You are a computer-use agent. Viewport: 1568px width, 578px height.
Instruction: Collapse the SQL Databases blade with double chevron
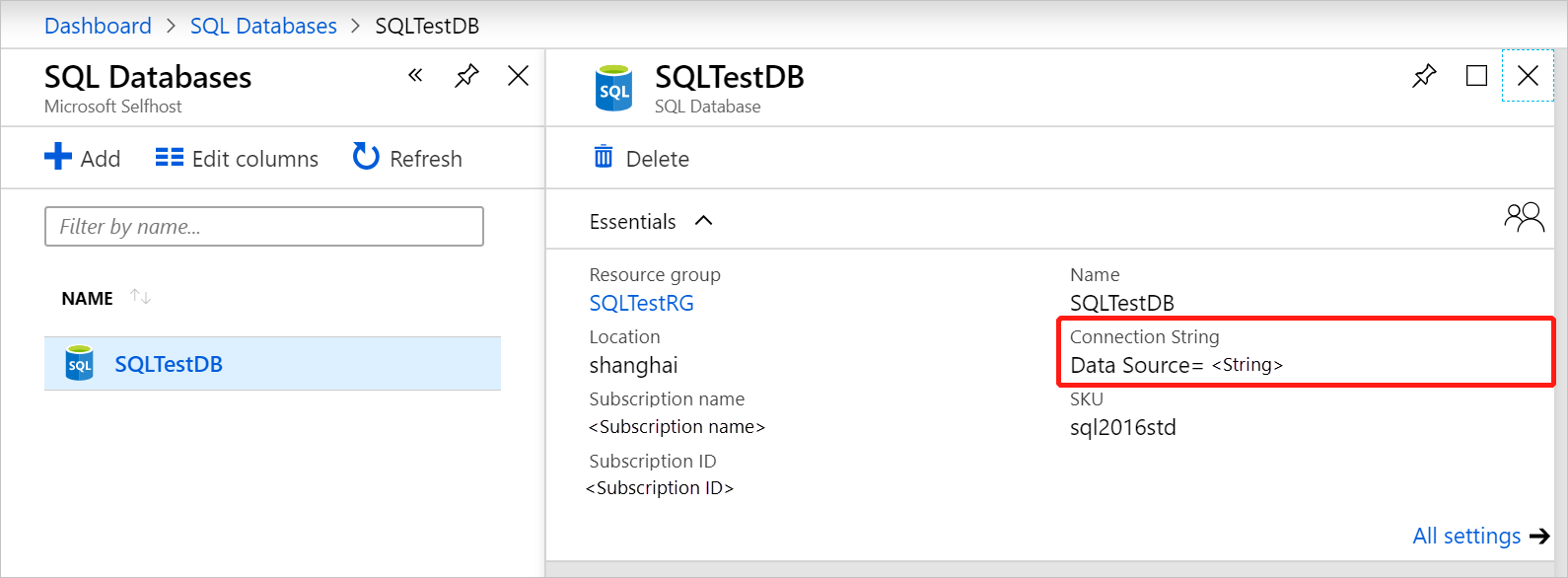(x=415, y=75)
